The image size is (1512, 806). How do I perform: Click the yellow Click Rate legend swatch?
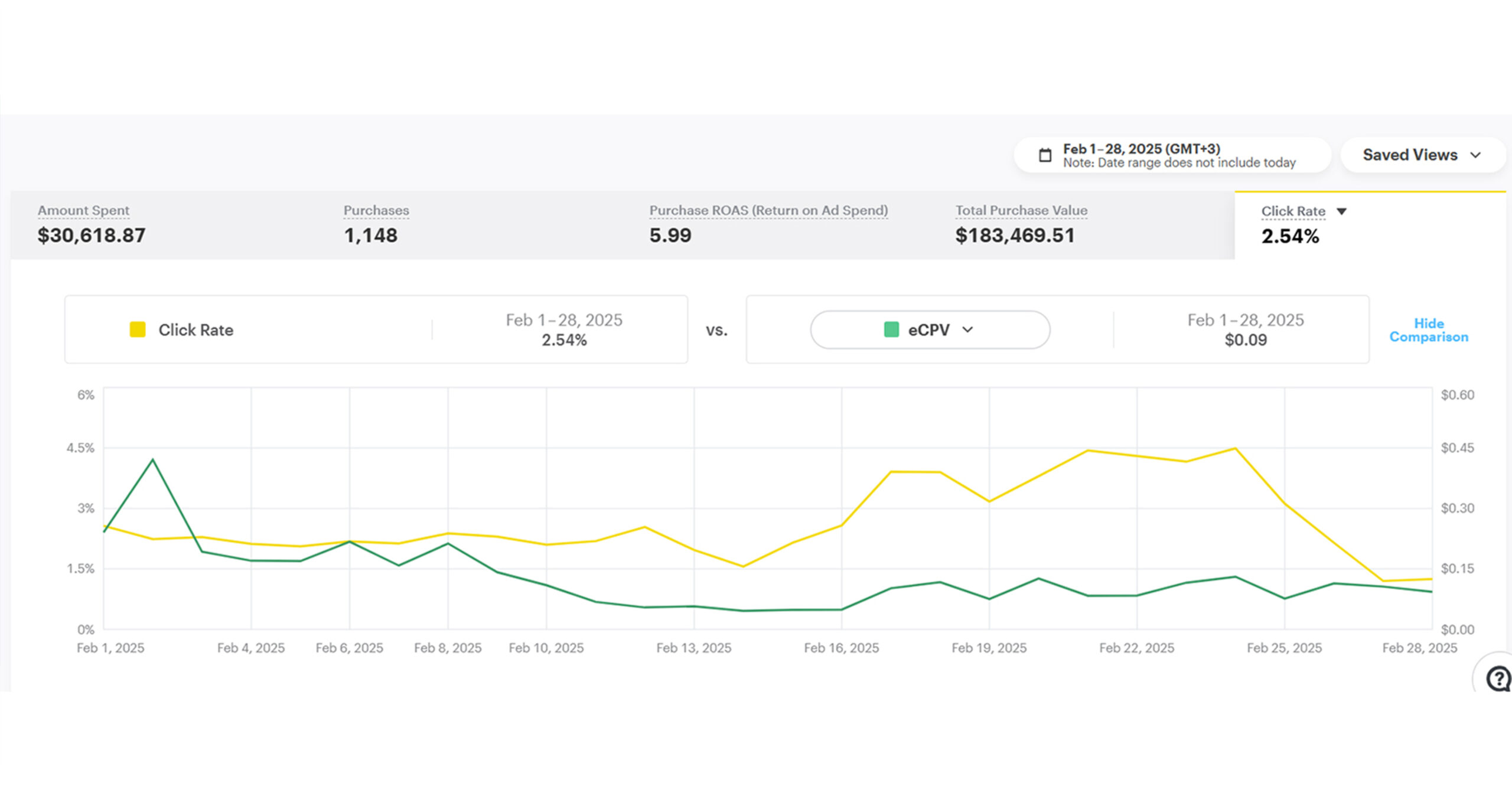point(138,329)
